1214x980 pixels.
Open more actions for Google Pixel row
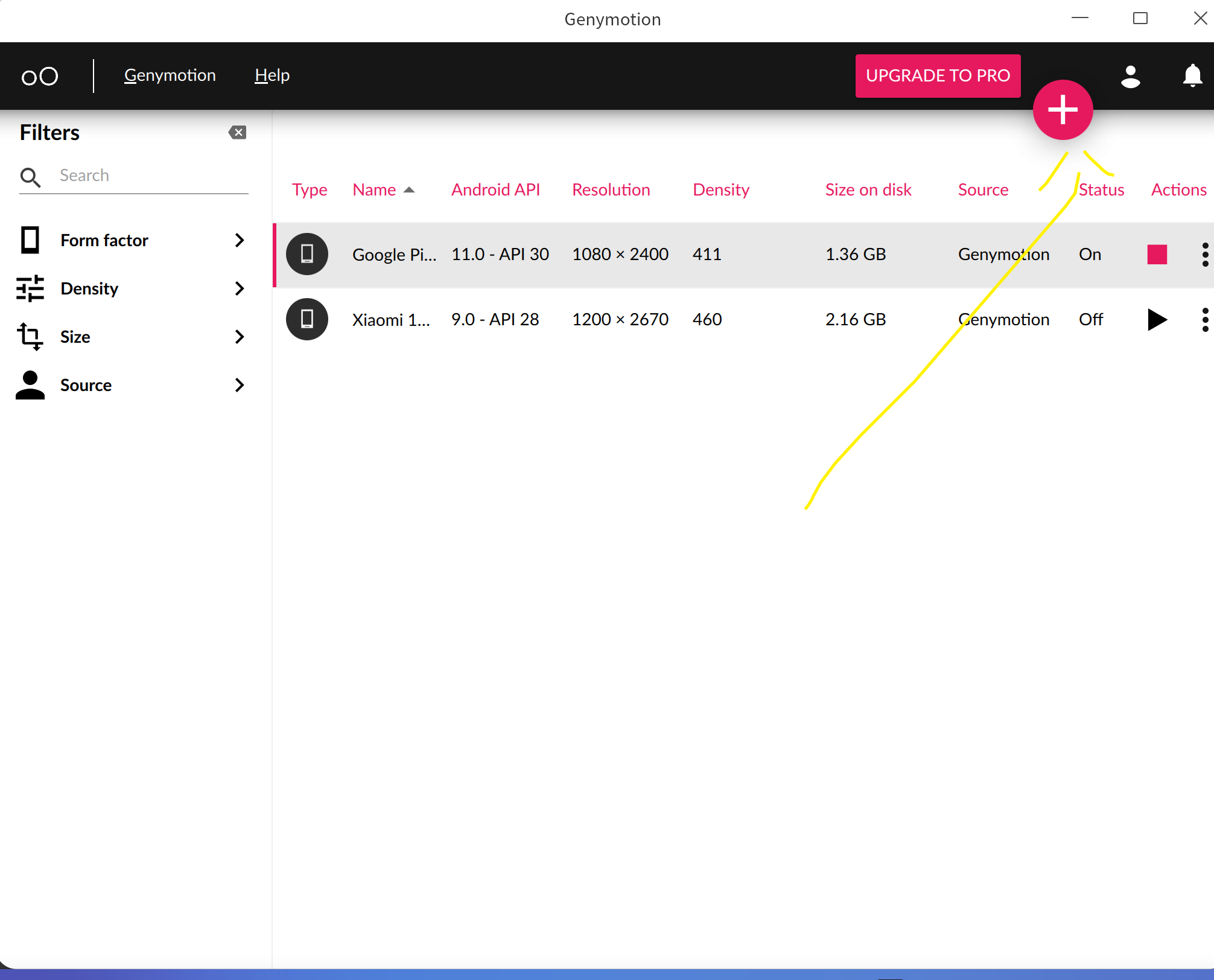[x=1205, y=254]
